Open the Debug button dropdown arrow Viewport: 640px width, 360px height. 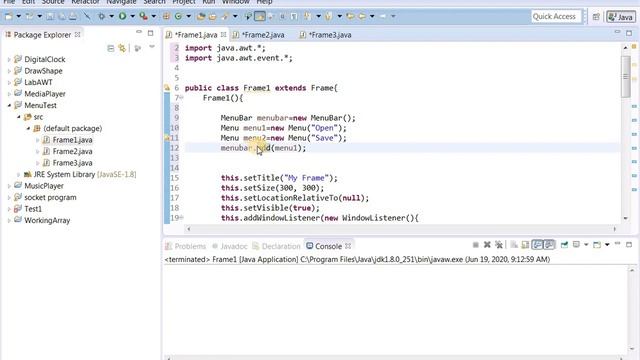[x=111, y=16]
